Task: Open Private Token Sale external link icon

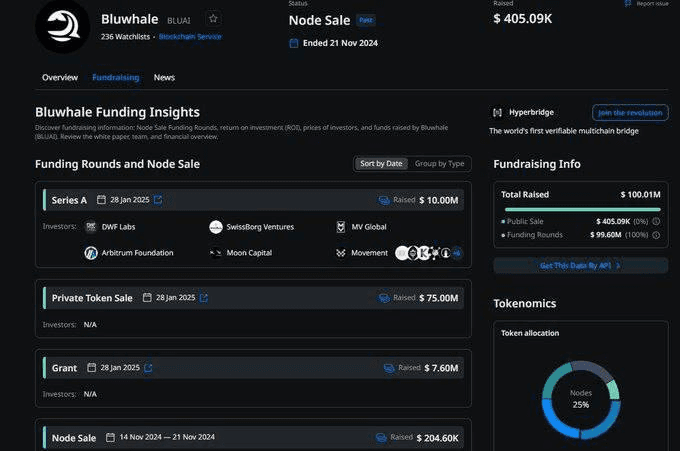Action: pyautogui.click(x=204, y=298)
